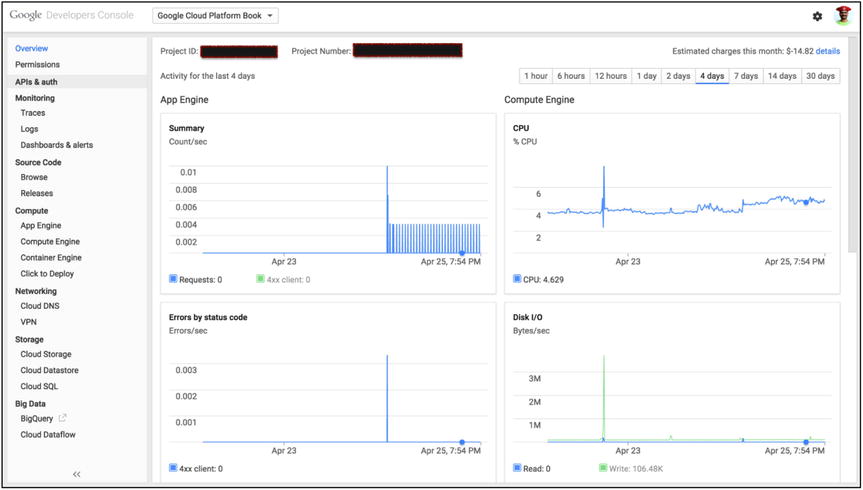
Task: Click the Compute Engine heading above charts
Action: coord(539,100)
